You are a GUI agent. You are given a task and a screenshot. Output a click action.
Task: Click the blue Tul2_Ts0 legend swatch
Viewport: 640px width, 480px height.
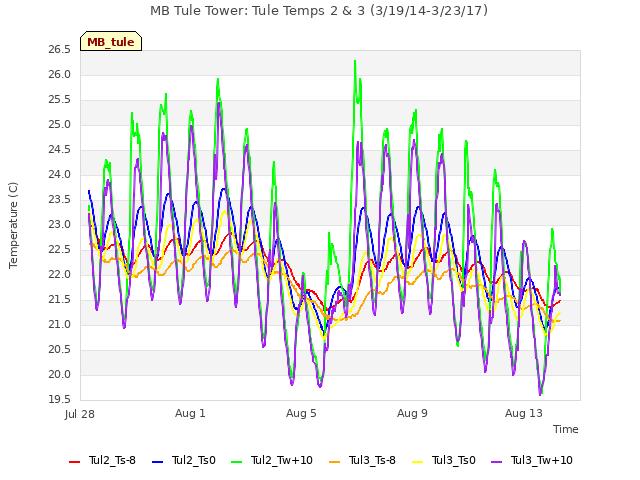(x=158, y=462)
